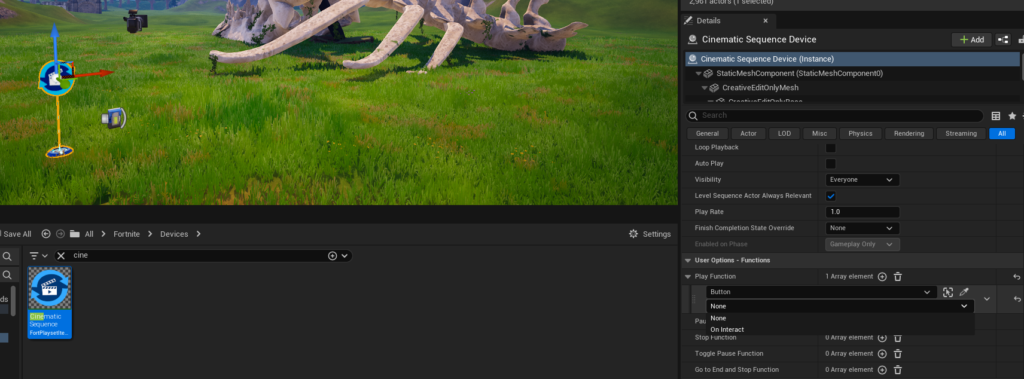Reset Play Function to default arrow

point(1017,276)
